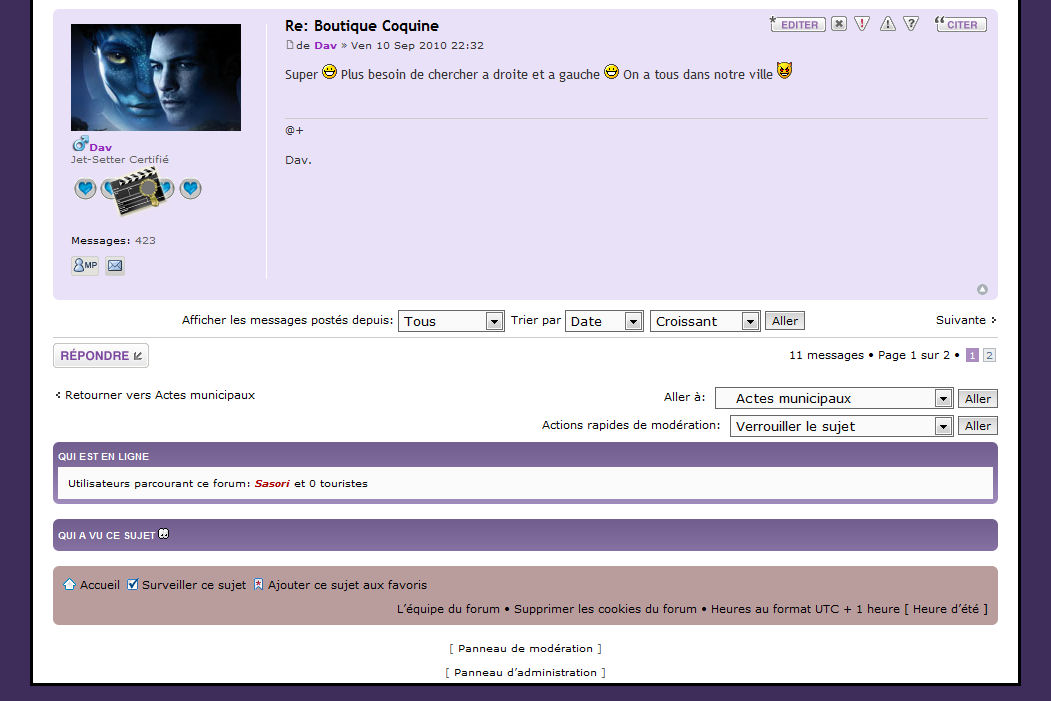This screenshot has height=701, width=1051.
Task: Toggle Surveiller ce sujet checkbox
Action: coord(132,585)
